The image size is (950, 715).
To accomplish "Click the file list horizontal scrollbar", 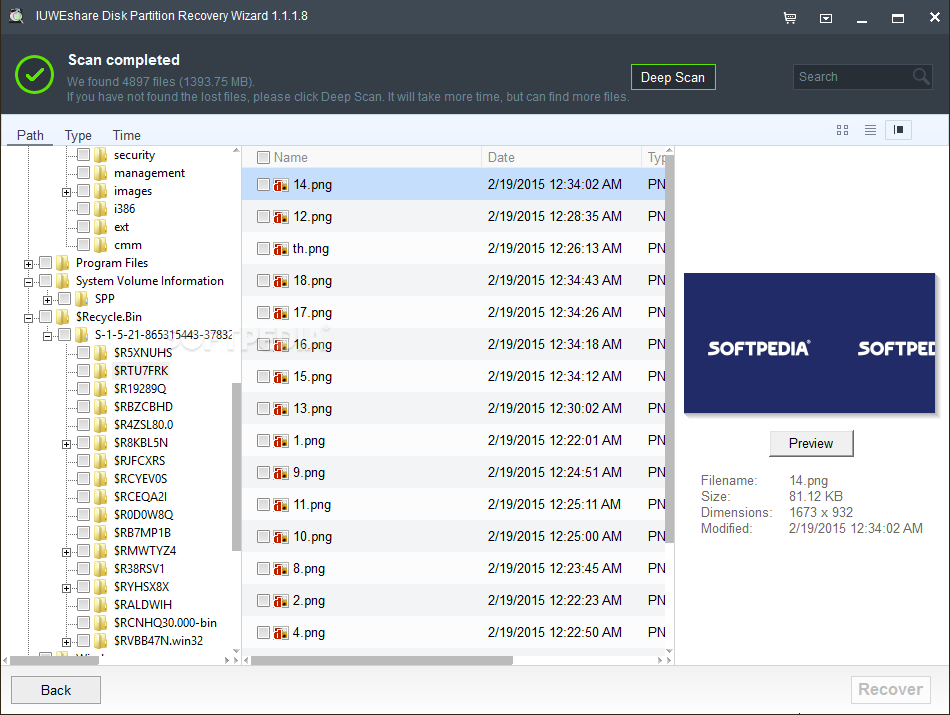I will pyautogui.click(x=382, y=660).
